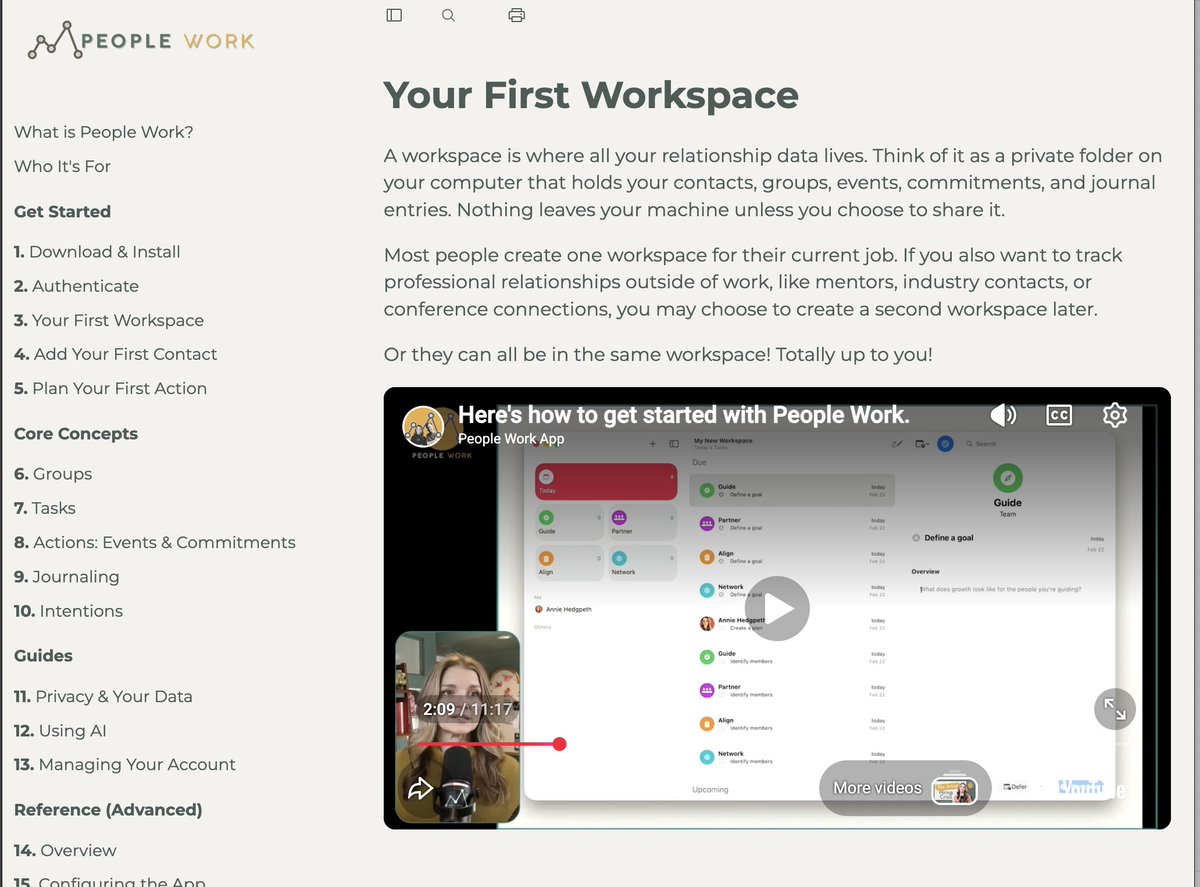
Task: Open '11. Privacy & Your Data'
Action: coord(103,696)
